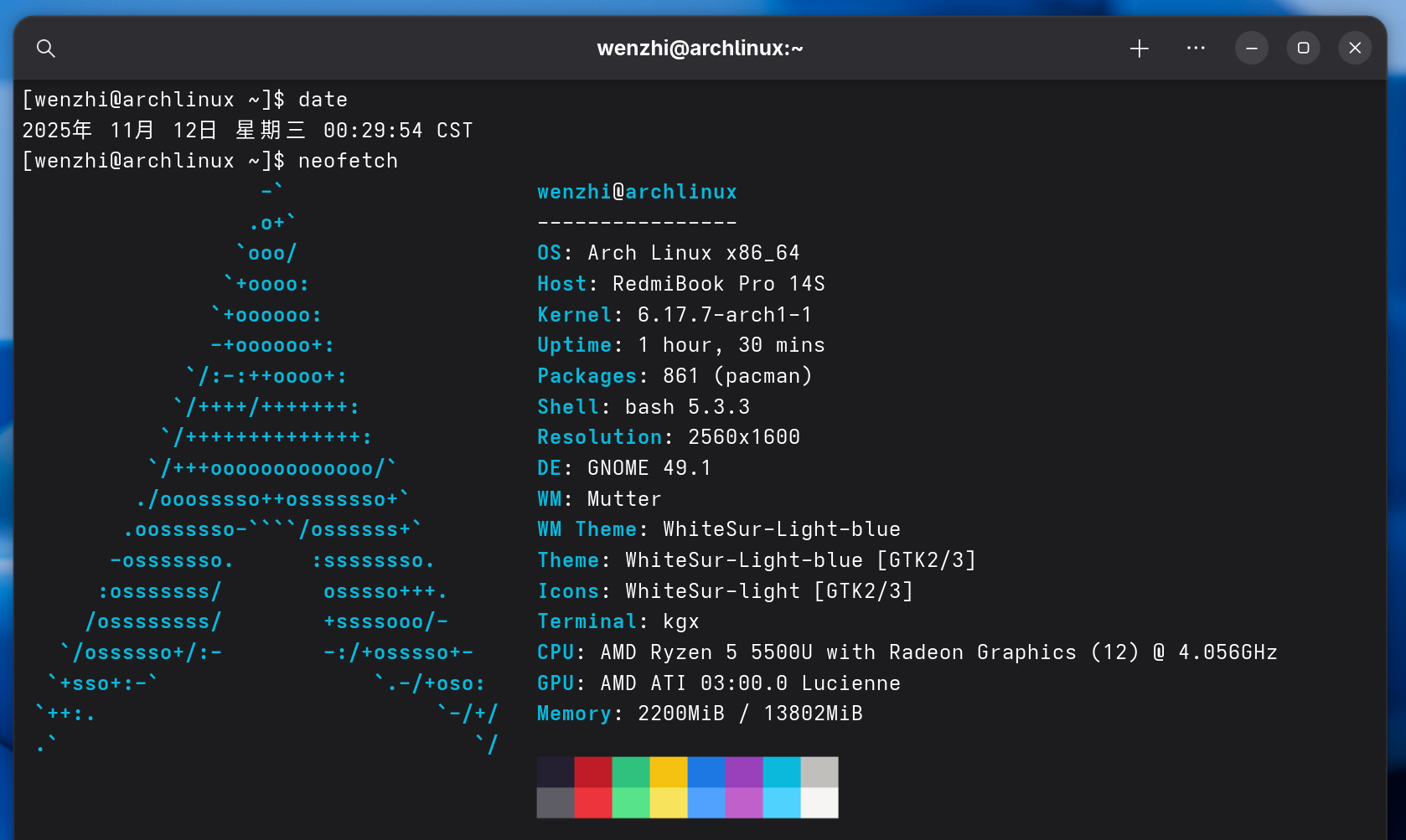The height and width of the screenshot is (840, 1406).
Task: Click the cyan swatch in top row
Action: pyautogui.click(x=782, y=772)
